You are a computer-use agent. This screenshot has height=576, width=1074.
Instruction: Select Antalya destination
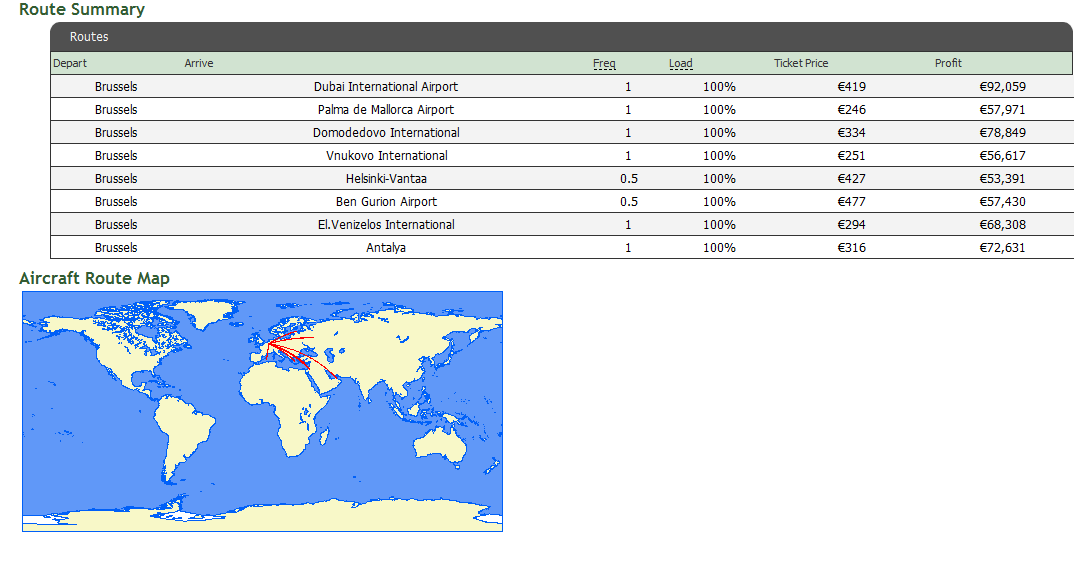[386, 247]
